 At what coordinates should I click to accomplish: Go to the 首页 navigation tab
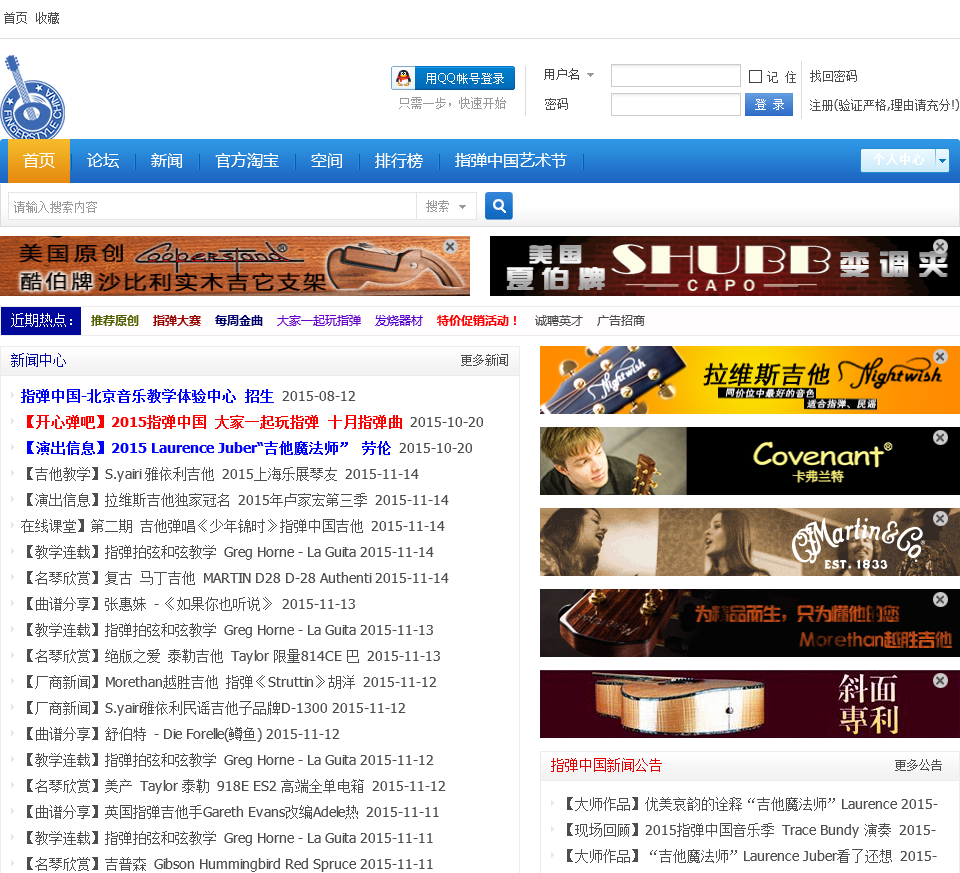[39, 160]
